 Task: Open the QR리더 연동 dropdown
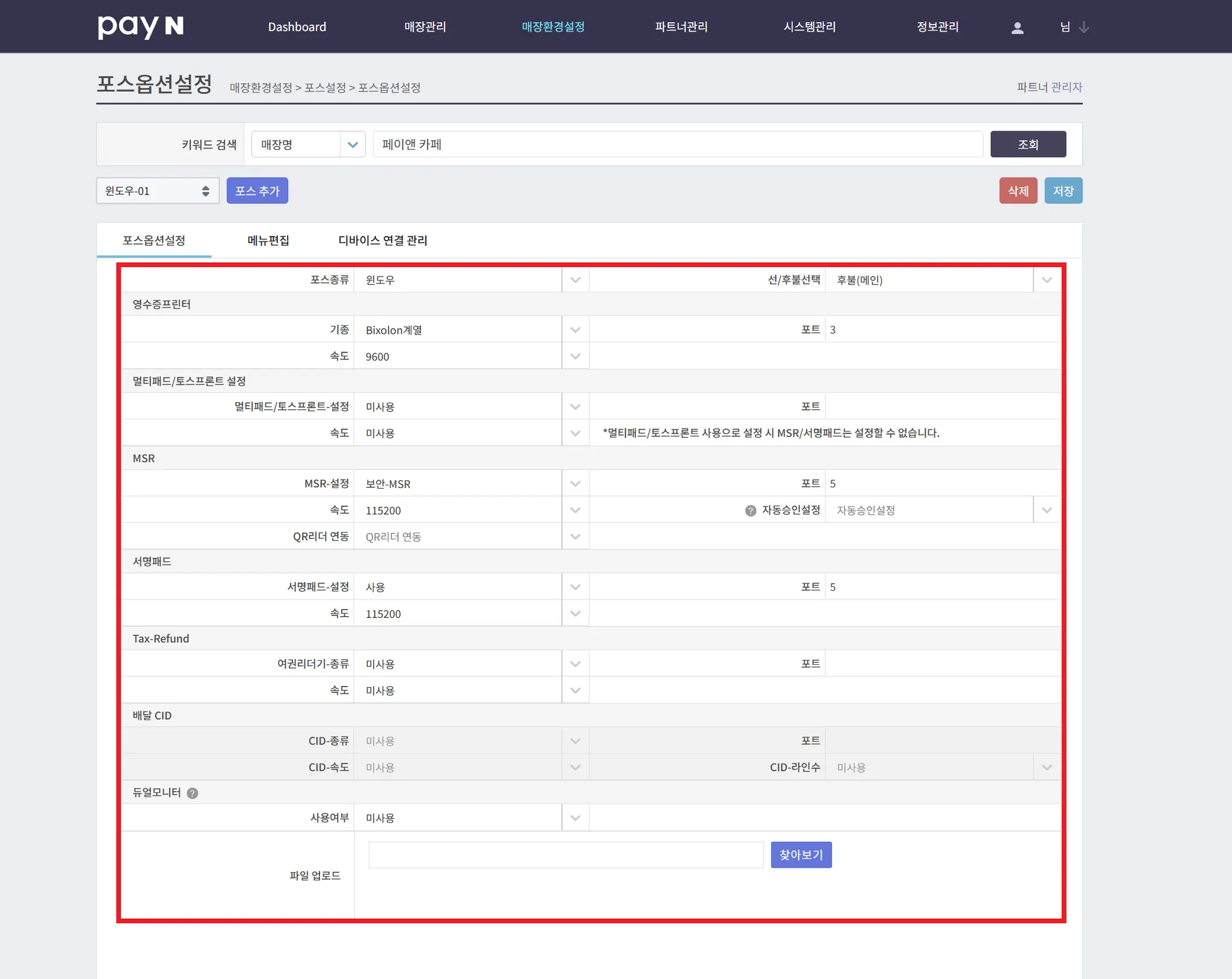[x=471, y=537]
